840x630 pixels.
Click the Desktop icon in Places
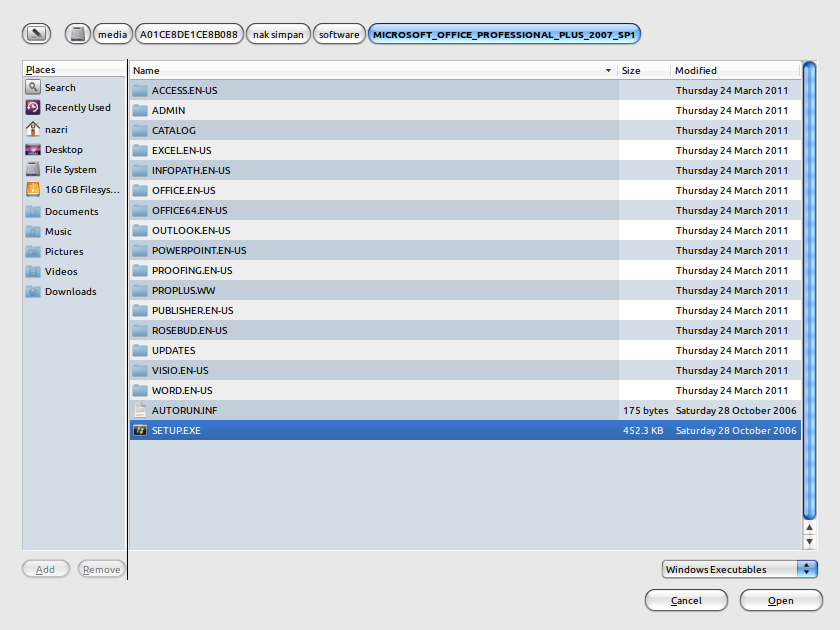(x=33, y=149)
